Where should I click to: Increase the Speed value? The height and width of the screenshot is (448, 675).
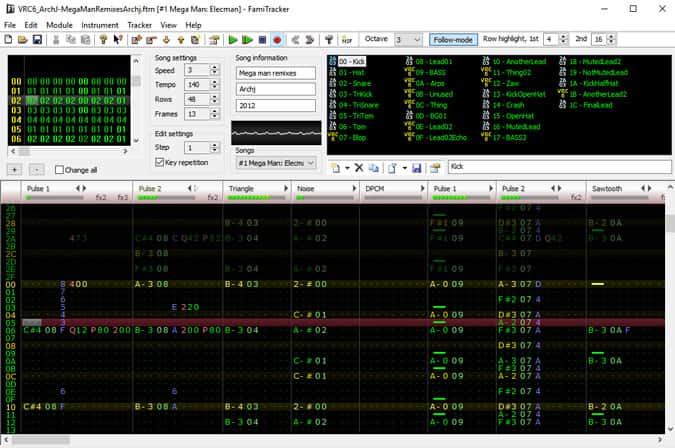pos(214,68)
